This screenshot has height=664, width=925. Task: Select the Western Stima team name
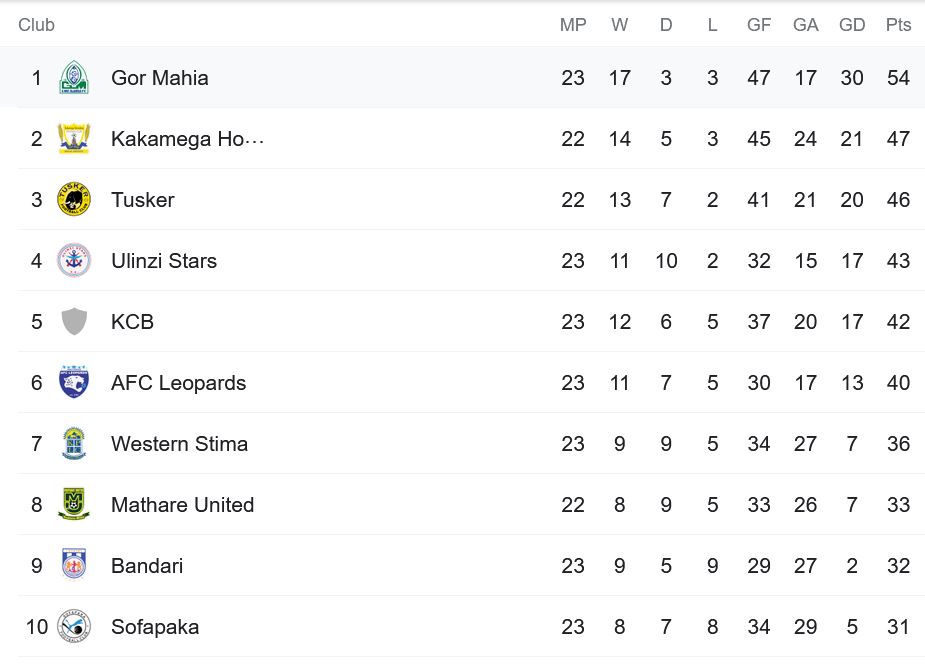179,443
